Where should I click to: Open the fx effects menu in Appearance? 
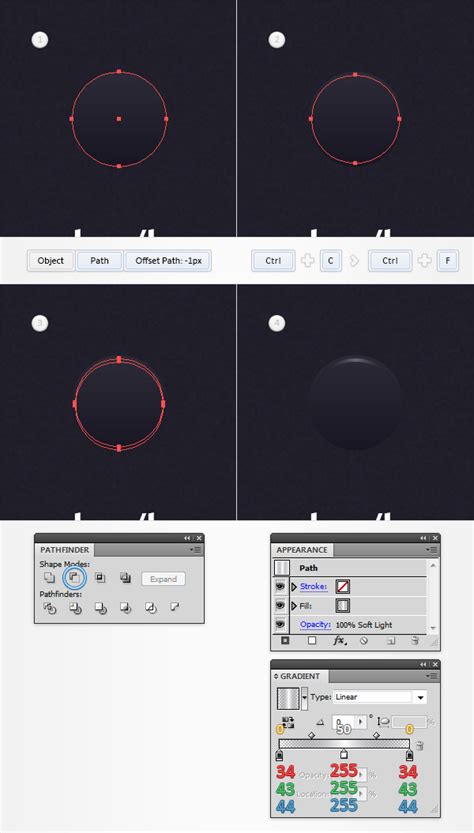339,641
